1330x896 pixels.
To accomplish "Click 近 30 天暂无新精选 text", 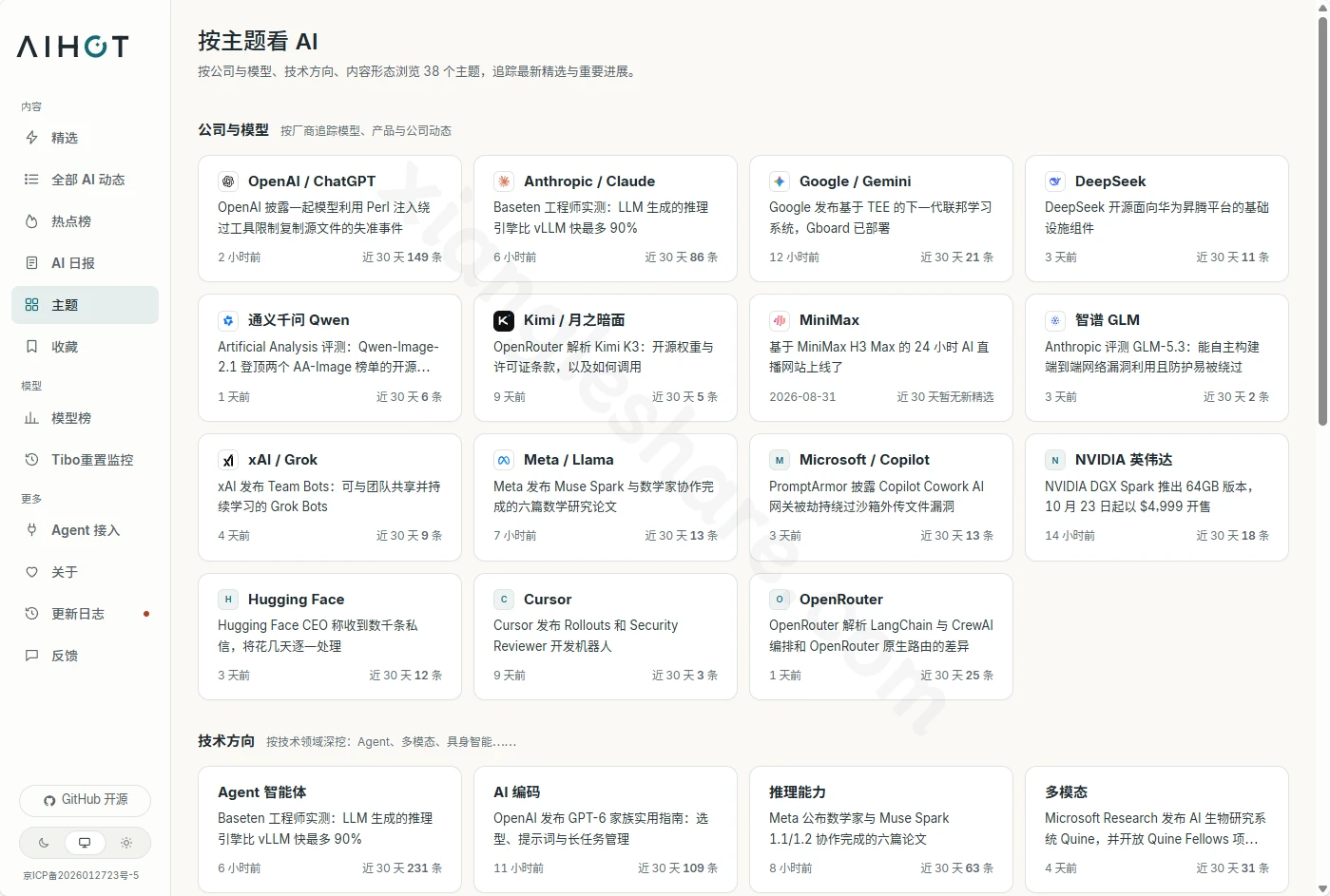I will point(946,397).
